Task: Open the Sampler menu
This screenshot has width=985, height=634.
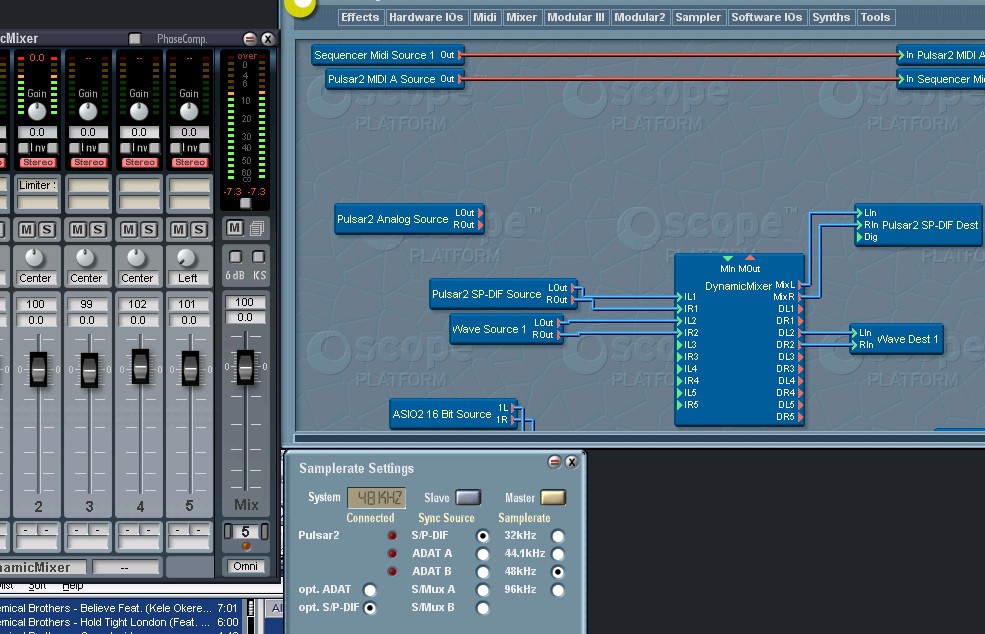Action: tap(697, 17)
